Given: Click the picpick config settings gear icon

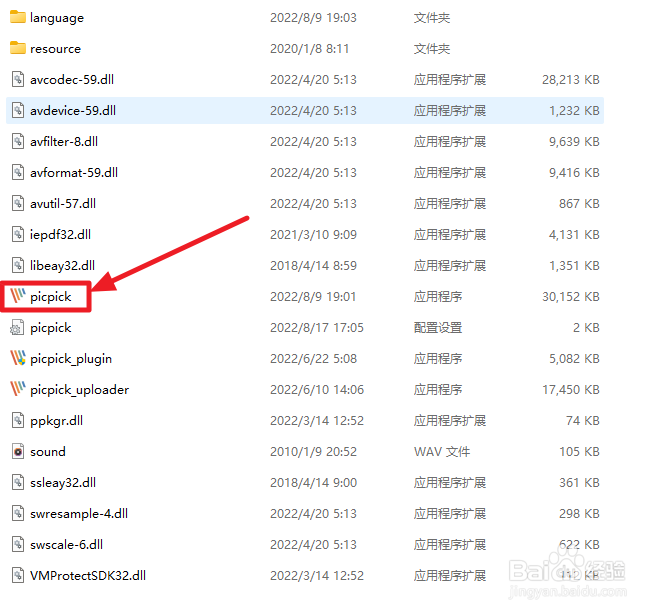Looking at the screenshot, I should tap(17, 327).
